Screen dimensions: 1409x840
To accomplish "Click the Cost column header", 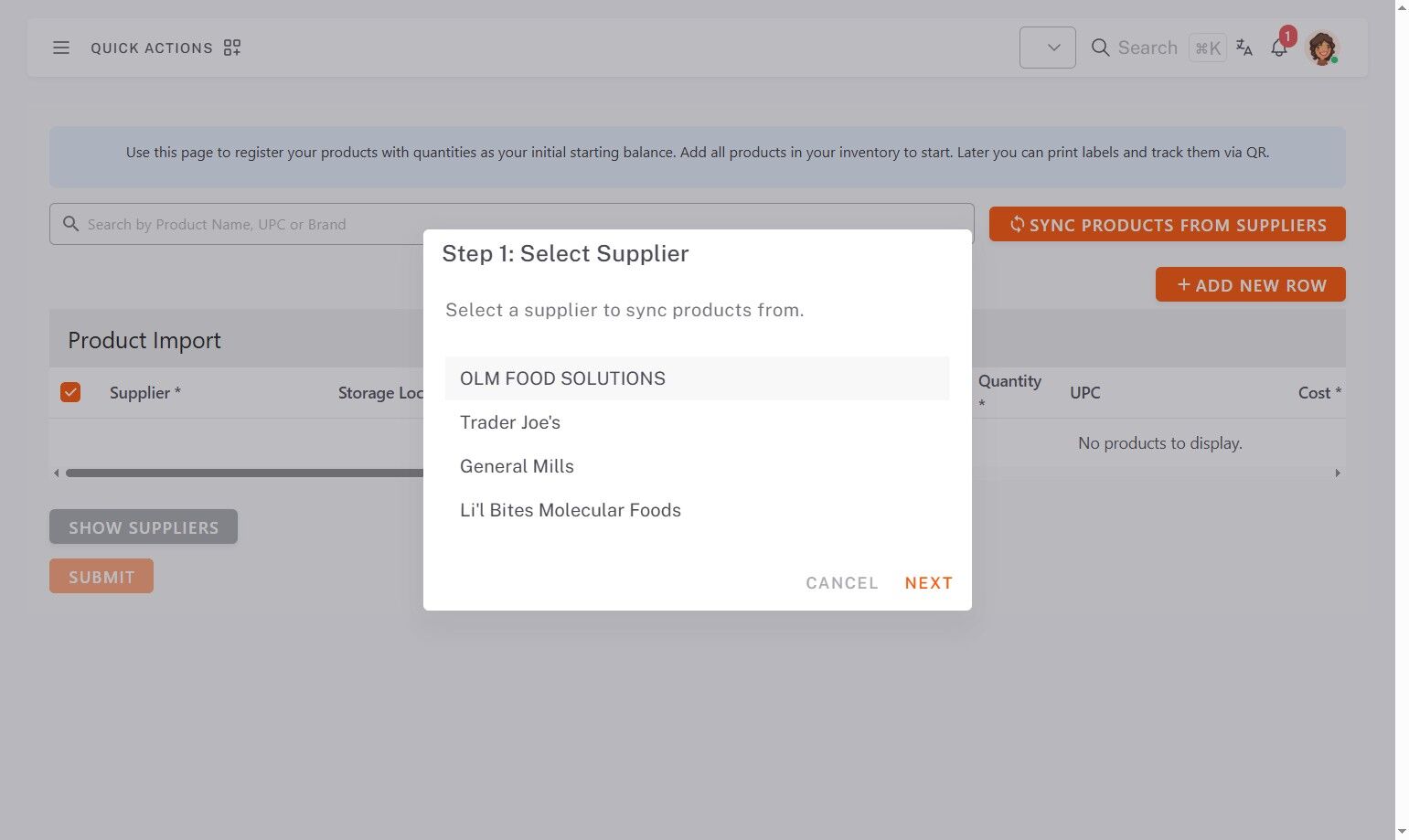I will (1319, 393).
